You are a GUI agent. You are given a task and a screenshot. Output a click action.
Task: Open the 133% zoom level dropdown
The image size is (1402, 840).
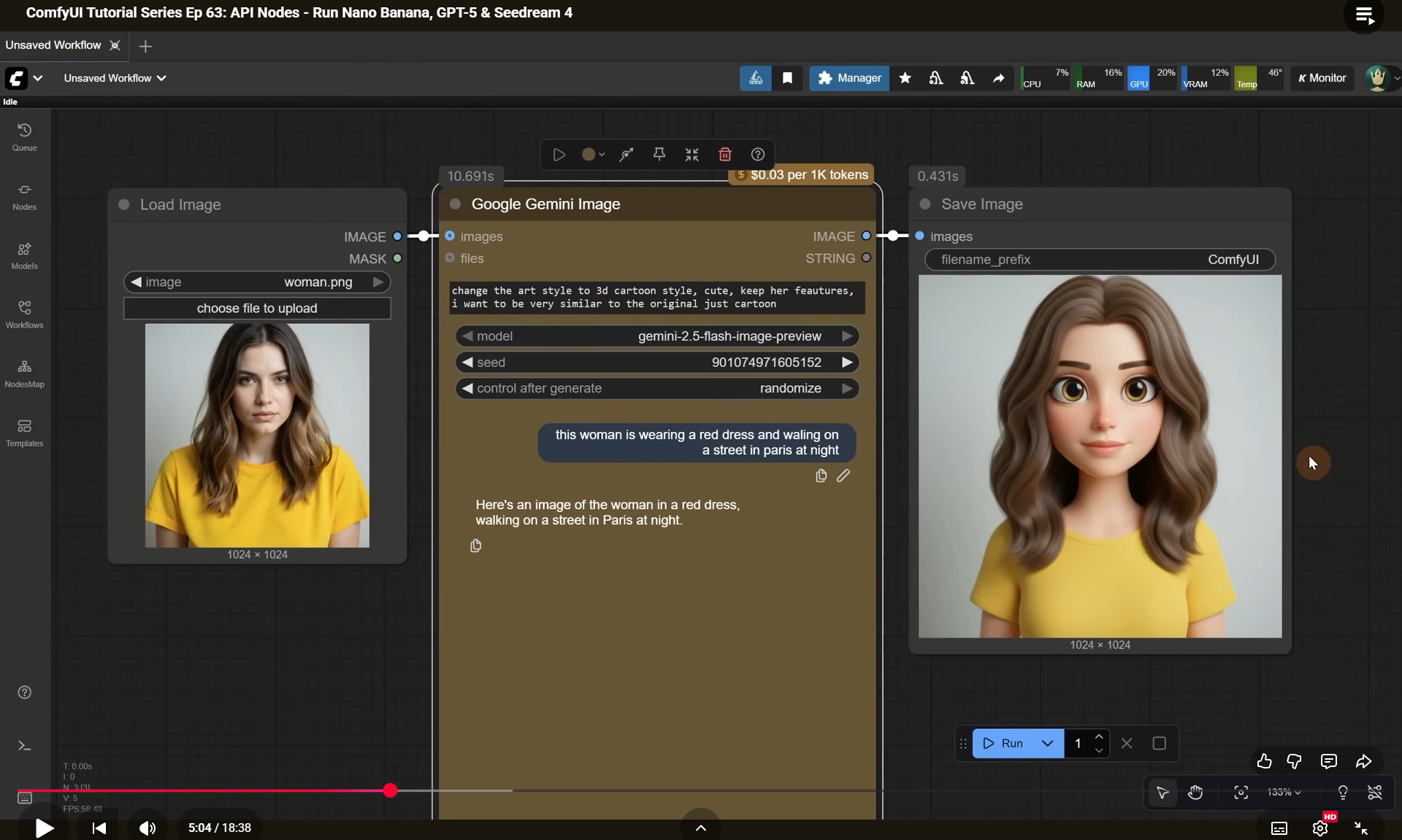click(x=1284, y=793)
